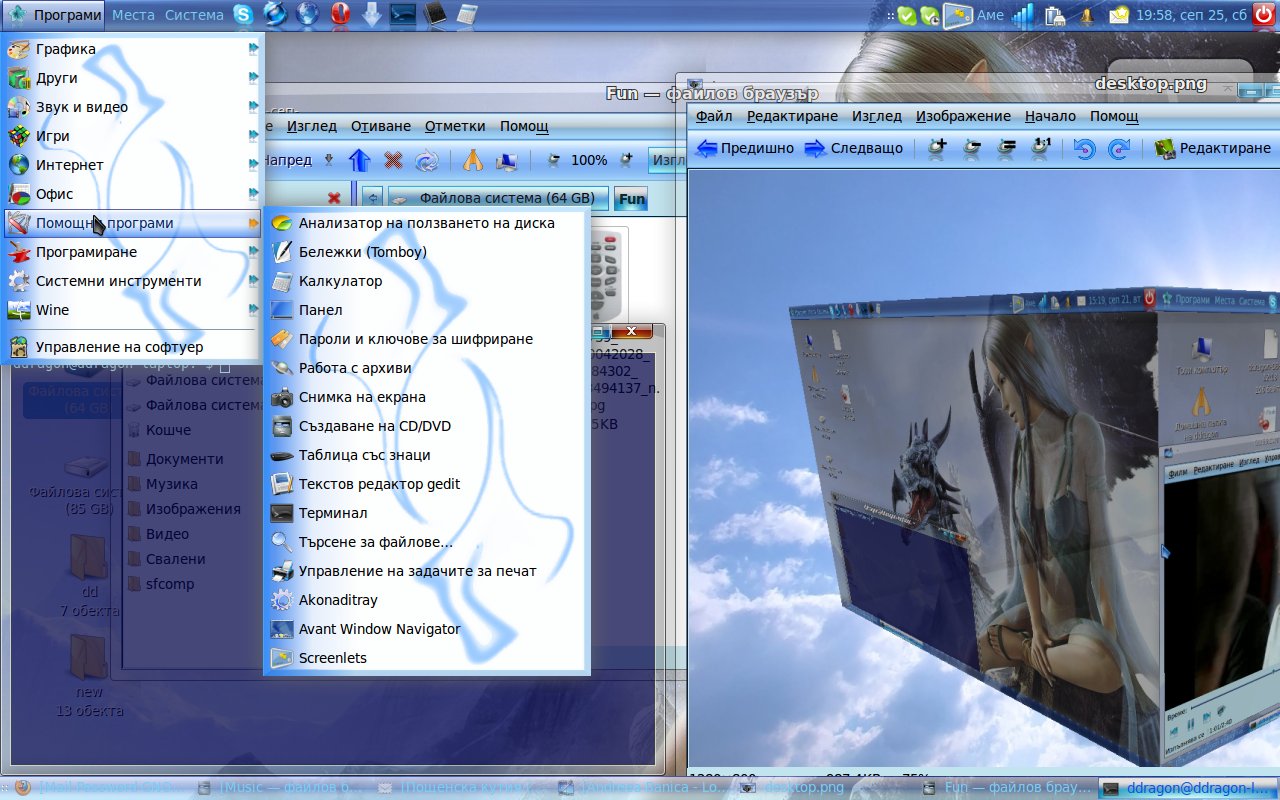Click Файлова система (64 GB) path button
The height and width of the screenshot is (800, 1280).
(x=498, y=198)
